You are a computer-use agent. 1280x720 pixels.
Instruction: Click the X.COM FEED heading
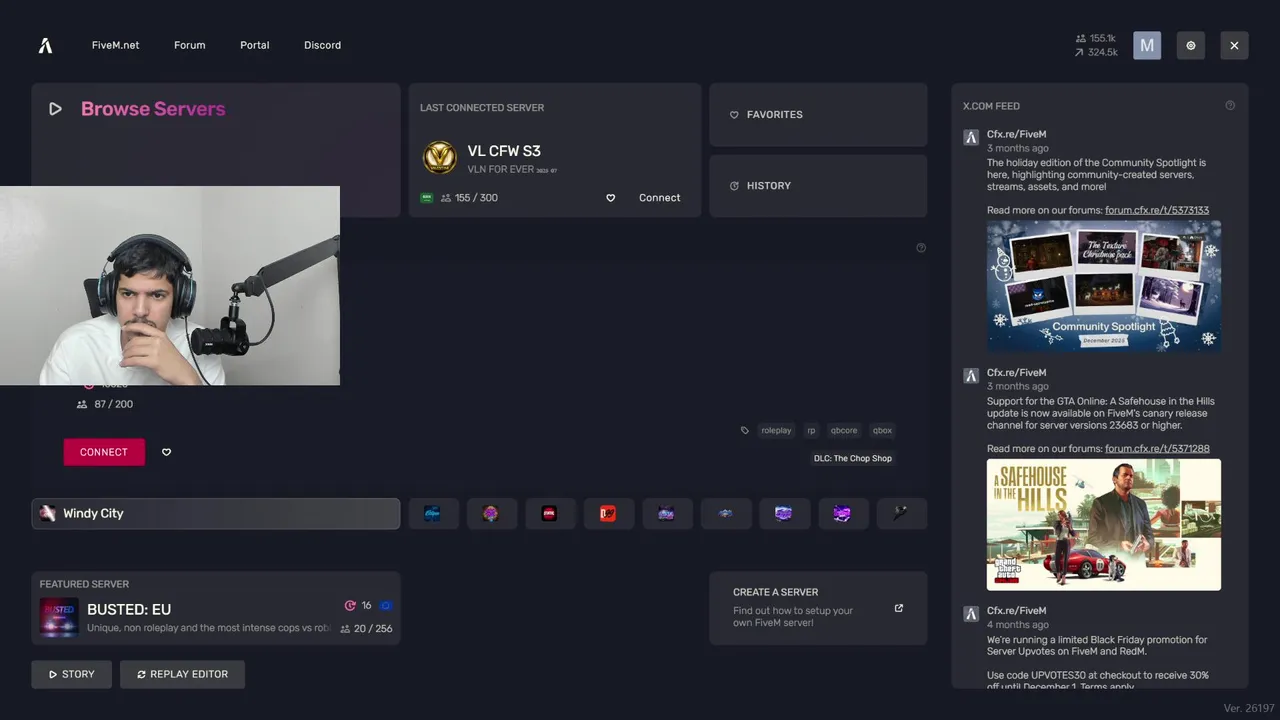coord(991,106)
